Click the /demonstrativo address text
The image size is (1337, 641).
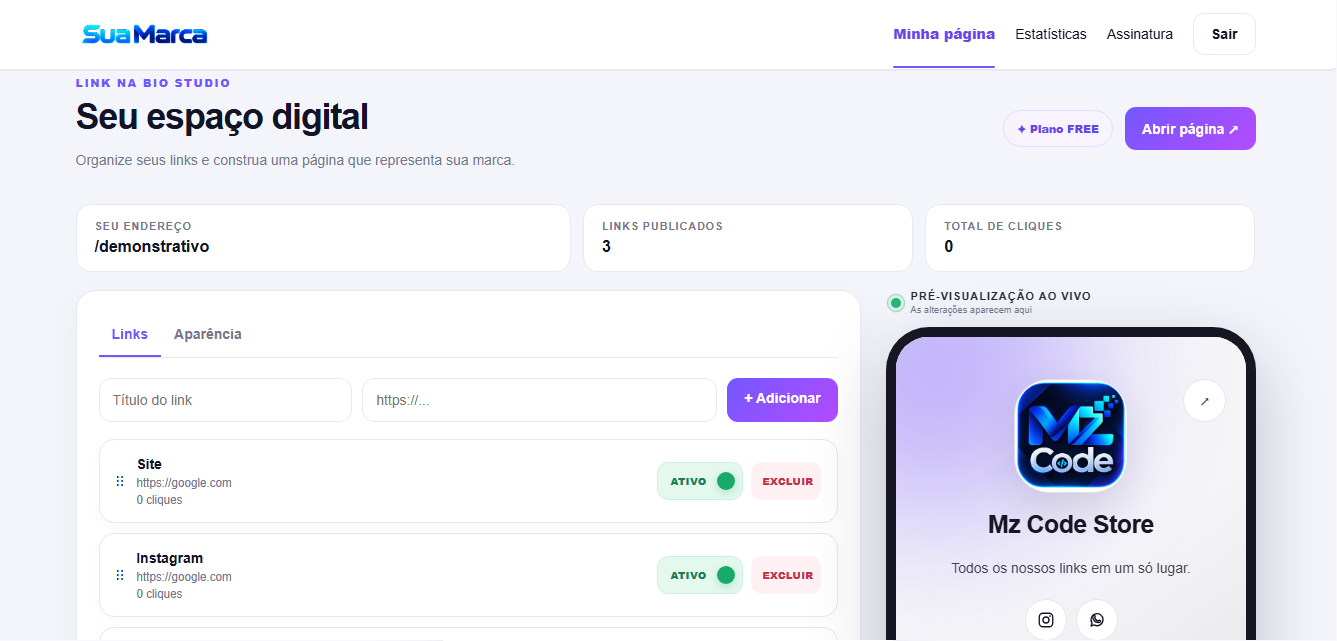[x=152, y=246]
